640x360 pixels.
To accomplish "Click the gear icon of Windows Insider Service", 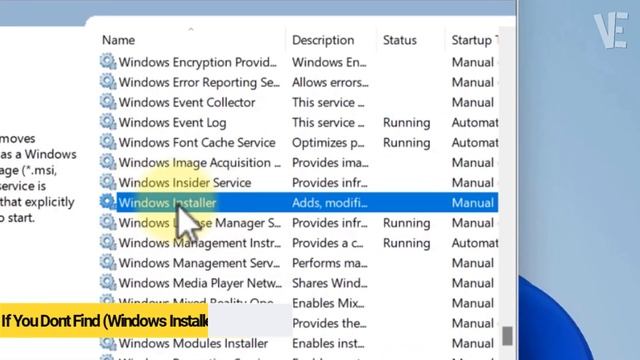I will pos(108,182).
